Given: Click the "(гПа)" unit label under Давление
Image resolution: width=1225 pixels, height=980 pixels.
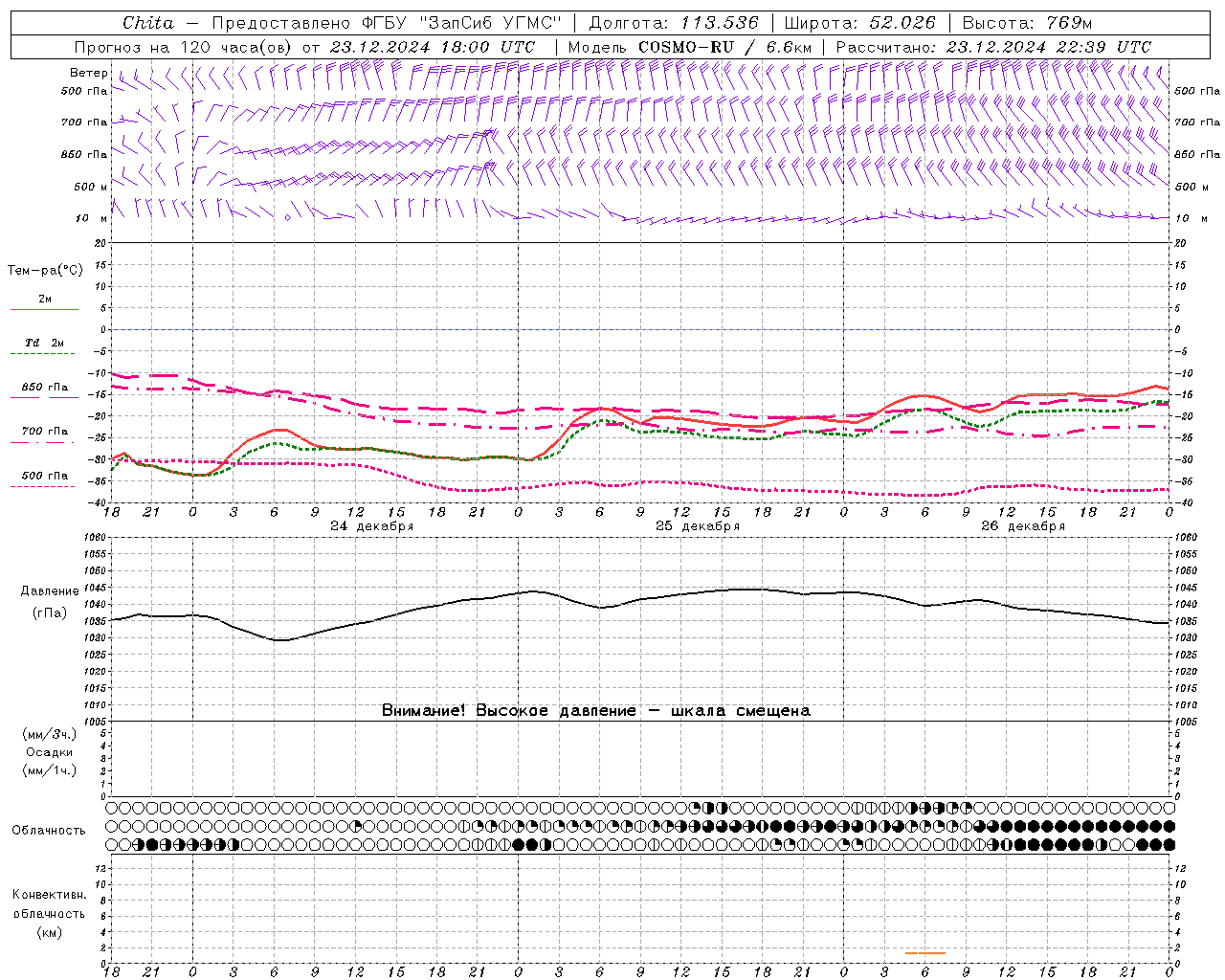Looking at the screenshot, I should coord(50,613).
